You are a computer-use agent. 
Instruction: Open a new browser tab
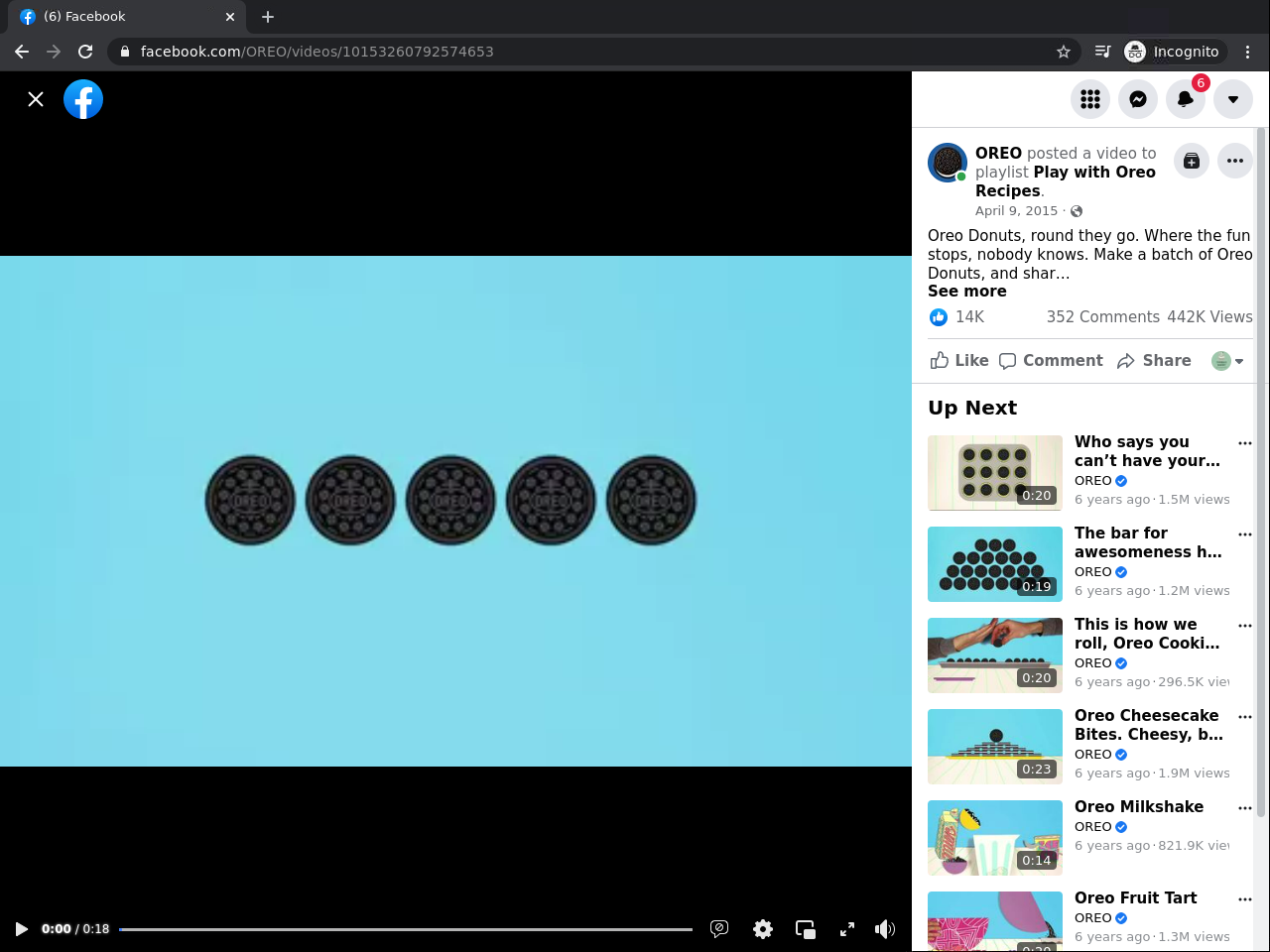268,17
